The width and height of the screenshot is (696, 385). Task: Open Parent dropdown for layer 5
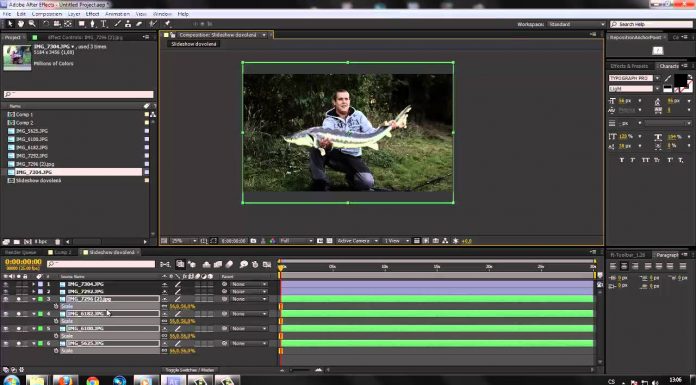tap(249, 329)
